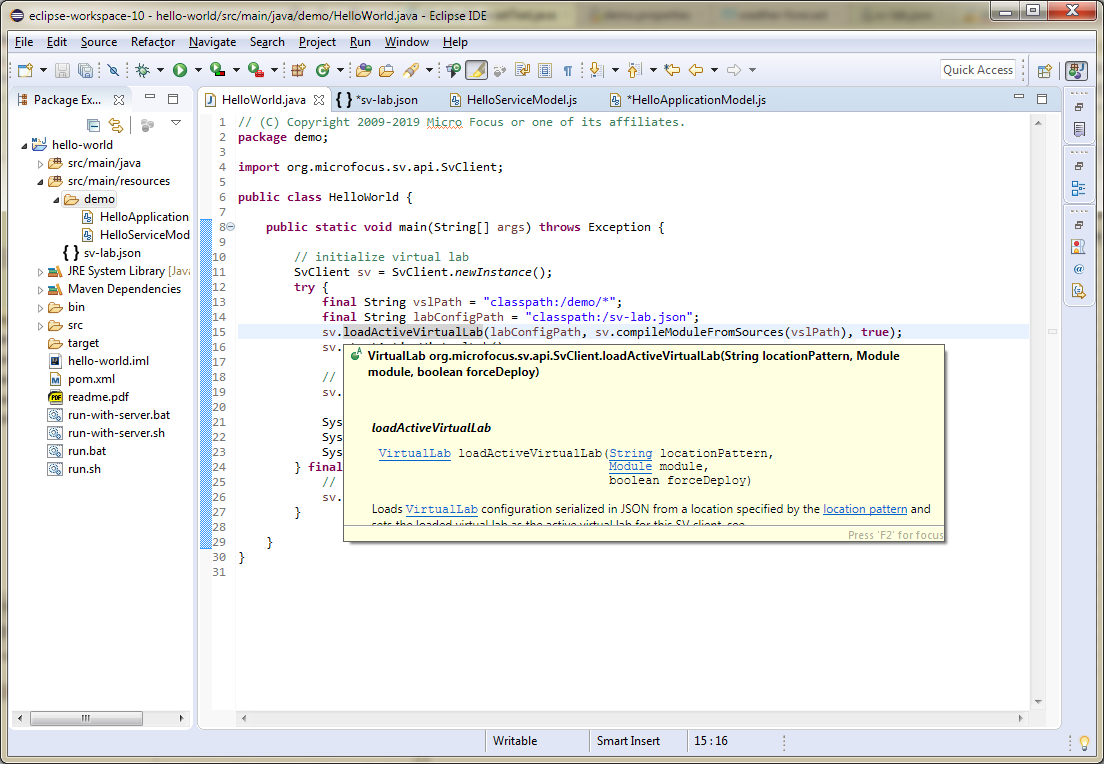Expand the Maven Dependencies node
The image size is (1104, 764).
(x=40, y=289)
